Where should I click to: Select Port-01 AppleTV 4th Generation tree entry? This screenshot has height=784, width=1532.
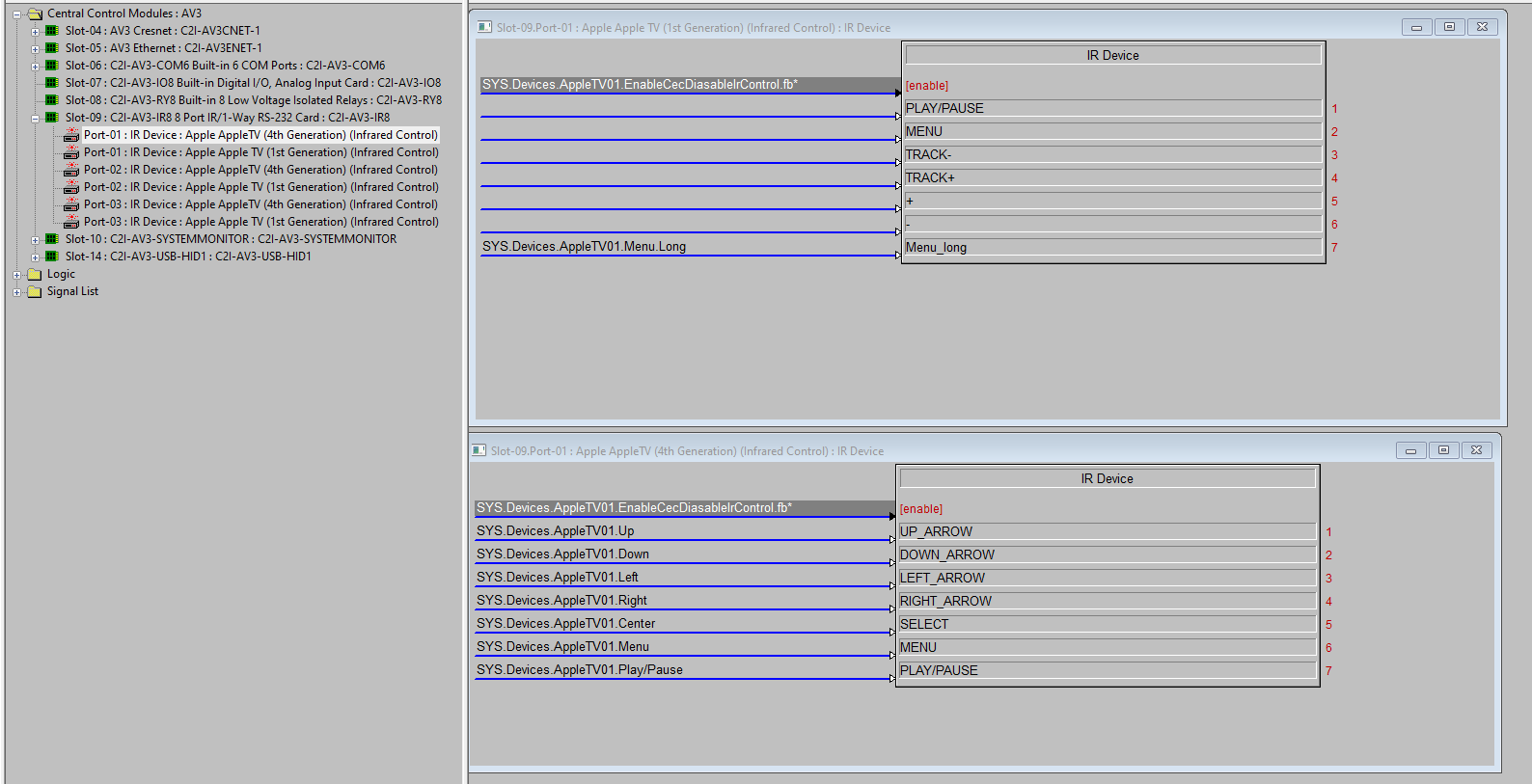coord(260,135)
